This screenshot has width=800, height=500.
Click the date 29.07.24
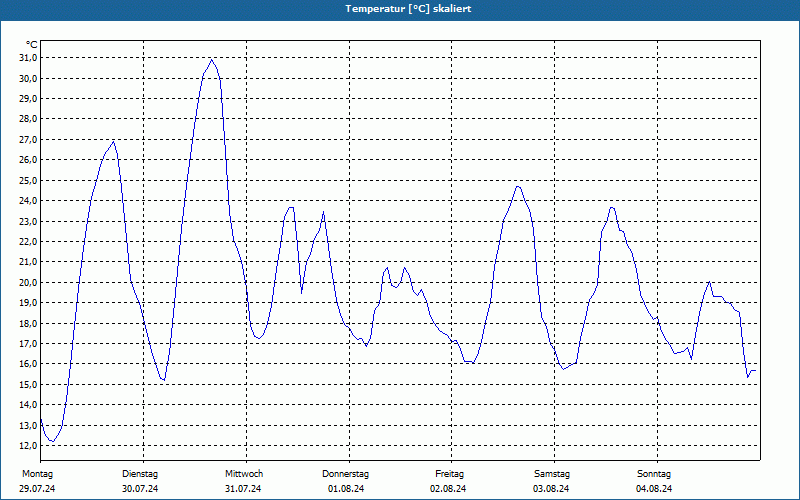[x=37, y=489]
